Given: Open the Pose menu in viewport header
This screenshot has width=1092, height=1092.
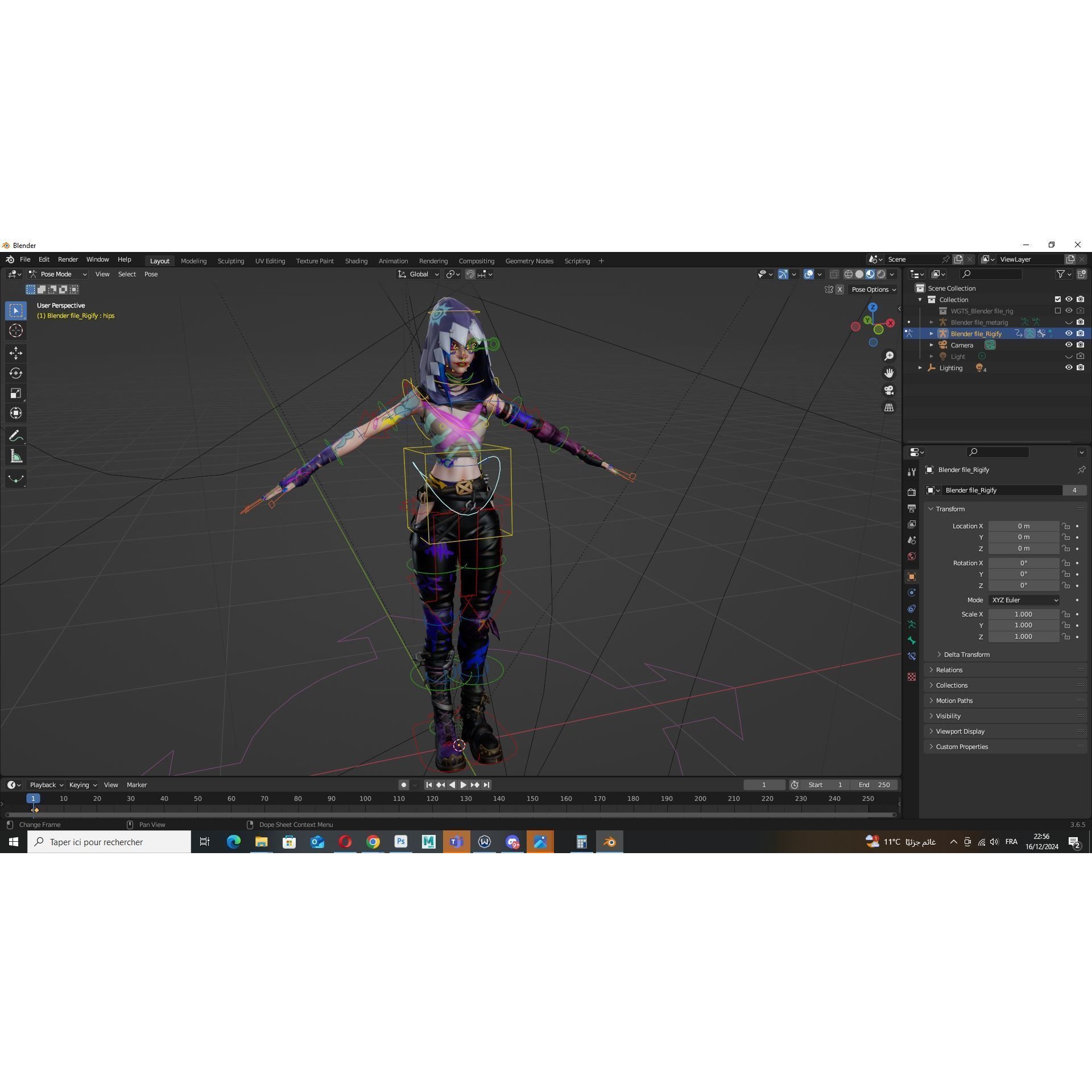Looking at the screenshot, I should pos(151,274).
